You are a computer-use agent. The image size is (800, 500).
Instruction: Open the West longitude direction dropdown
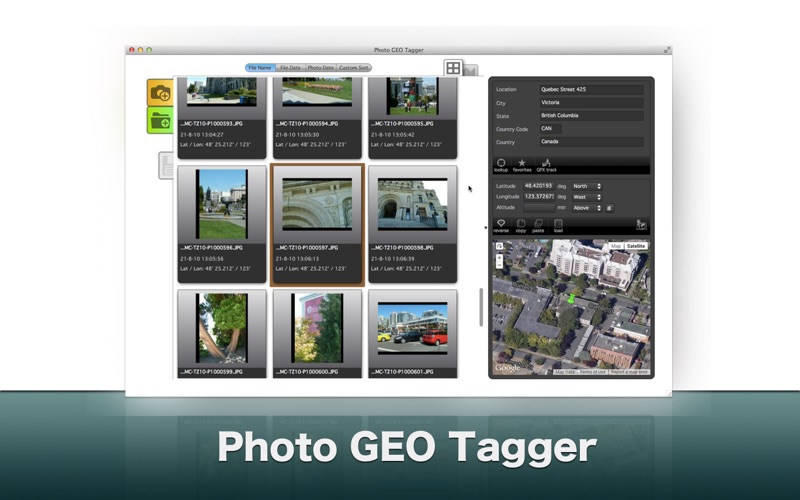tap(587, 197)
